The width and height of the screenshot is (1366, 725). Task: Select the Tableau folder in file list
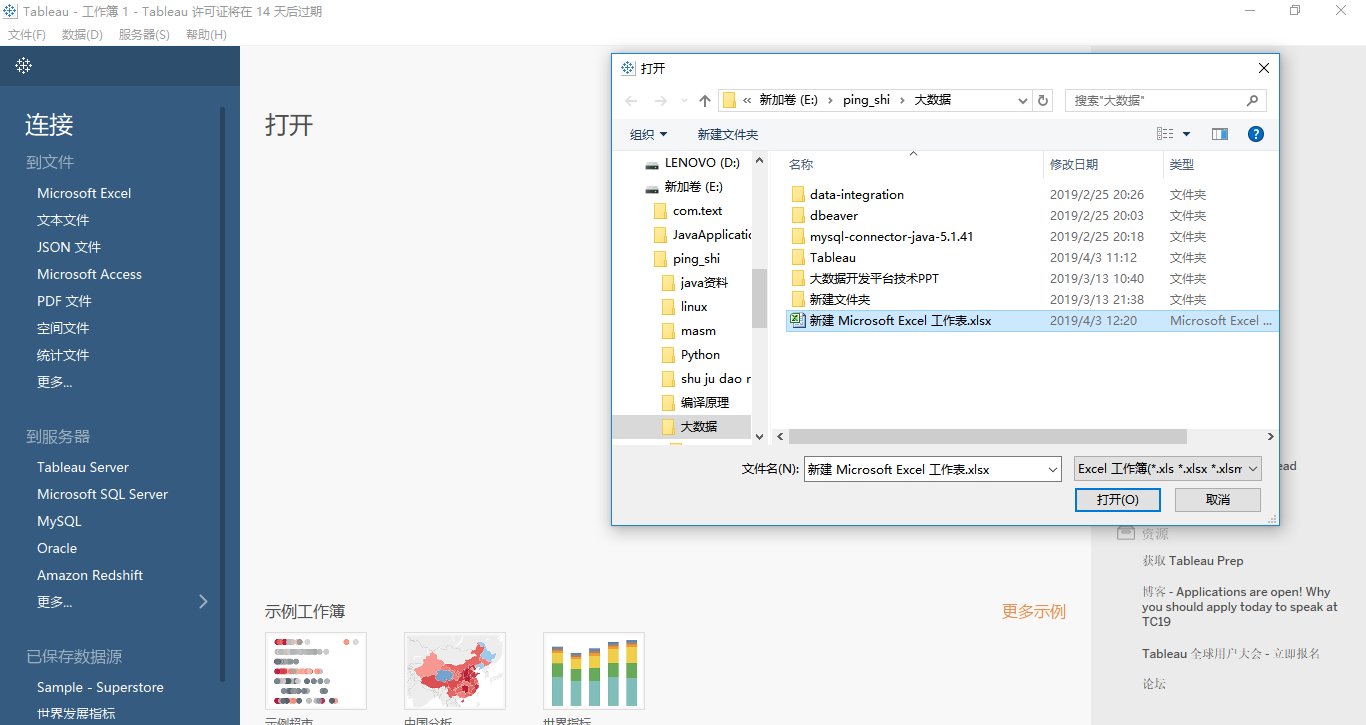tap(824, 258)
